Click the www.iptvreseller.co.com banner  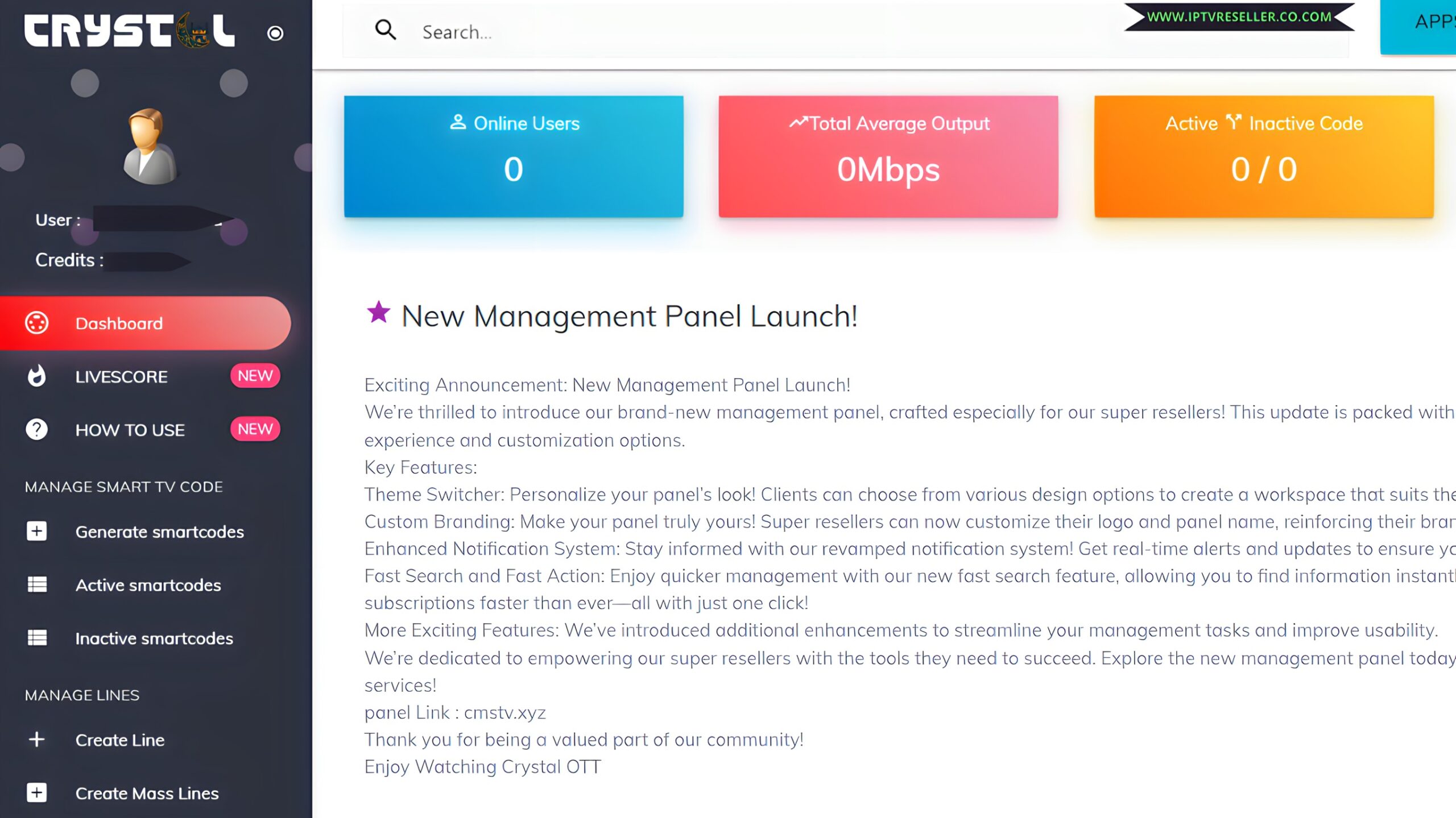click(1239, 17)
